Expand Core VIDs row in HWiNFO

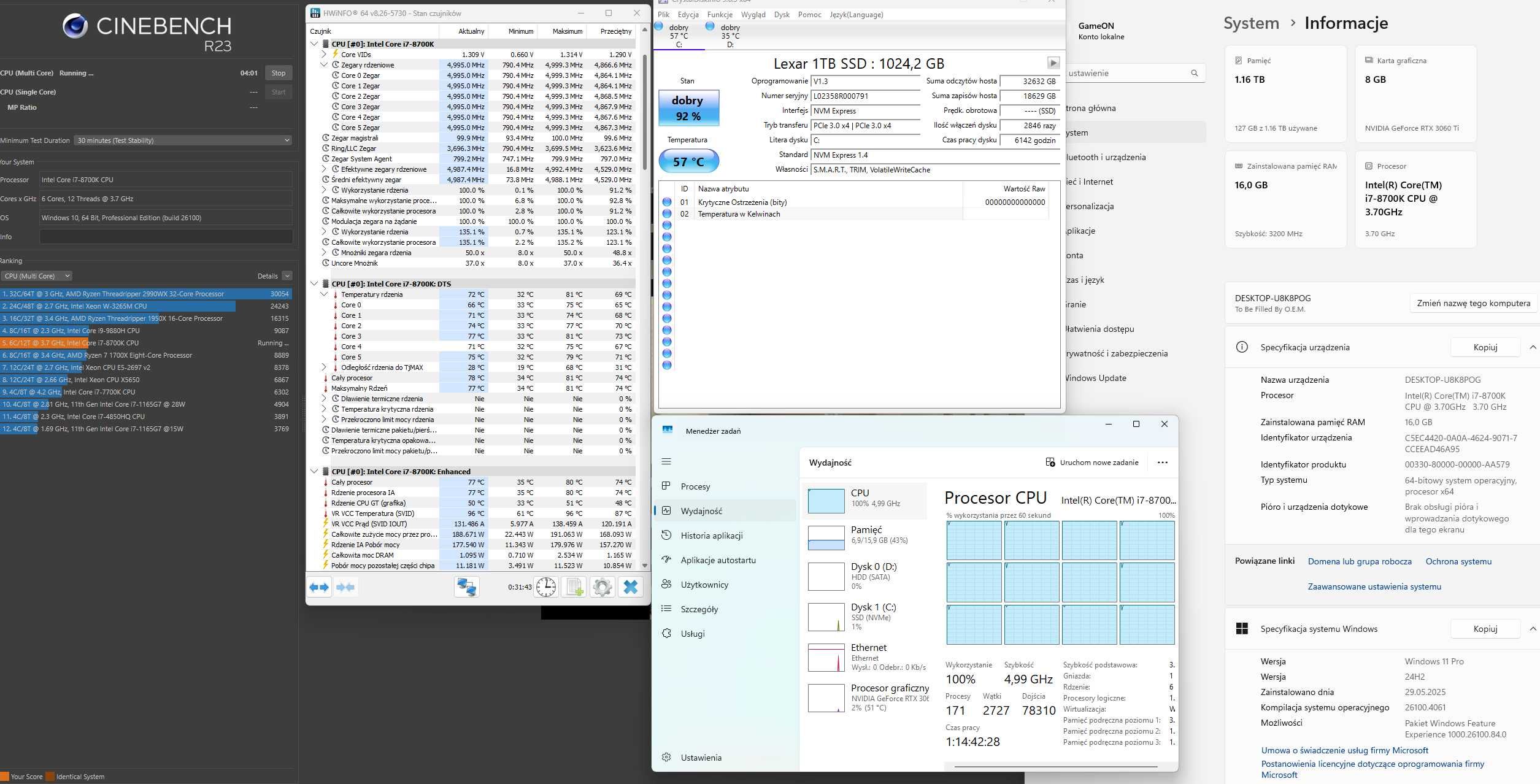[x=324, y=55]
